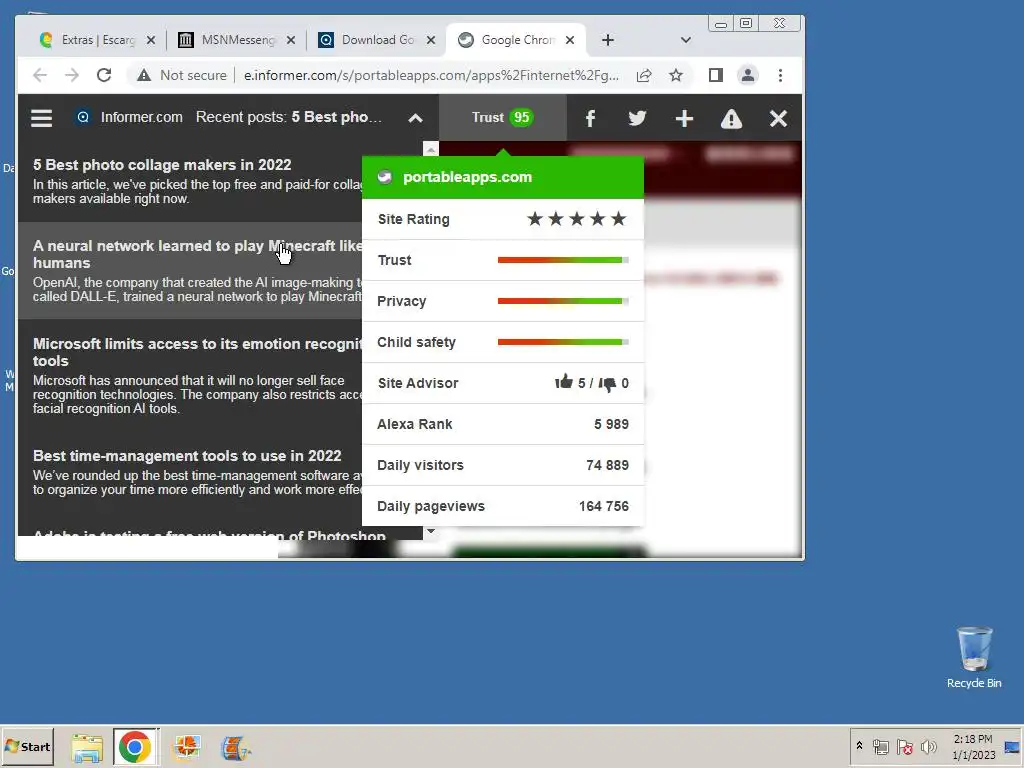Image resolution: width=1024 pixels, height=768 pixels.
Task: Close the active Google Chrome tab
Action: click(569, 40)
